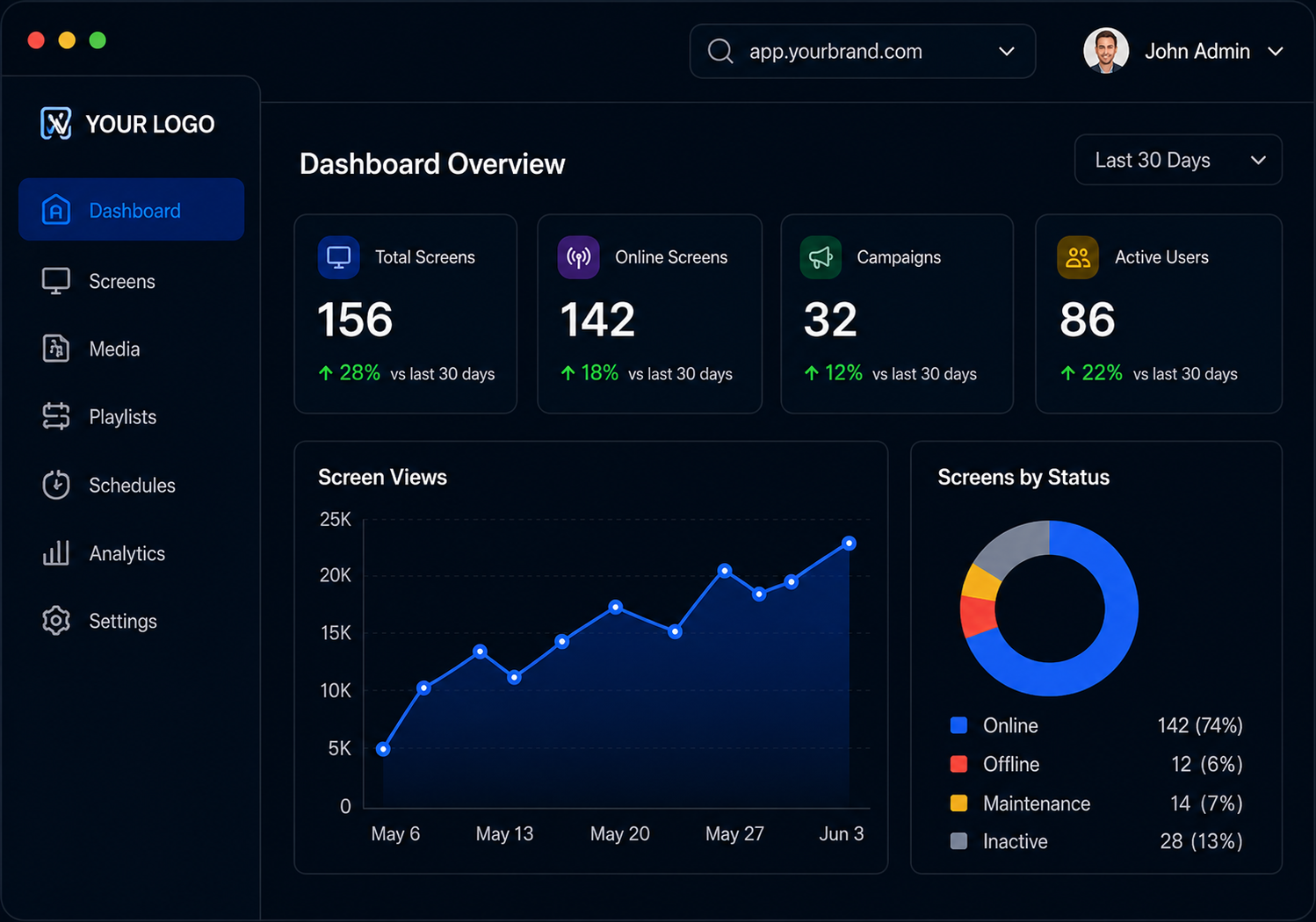Expand the John Admin account chevron
Viewport: 1316px width, 922px height.
point(1276,52)
